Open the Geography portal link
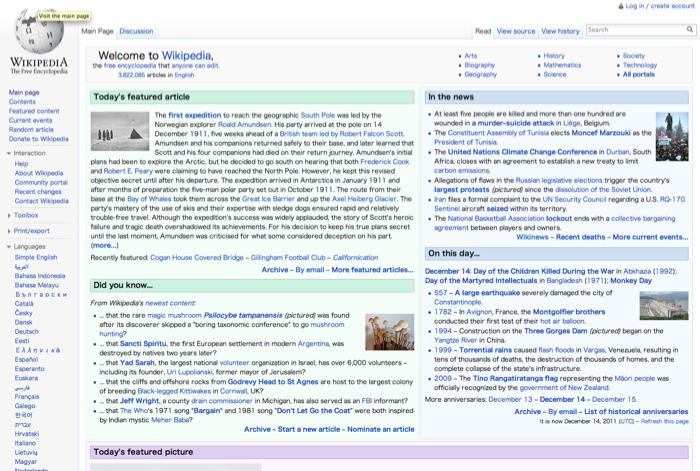 480,75
